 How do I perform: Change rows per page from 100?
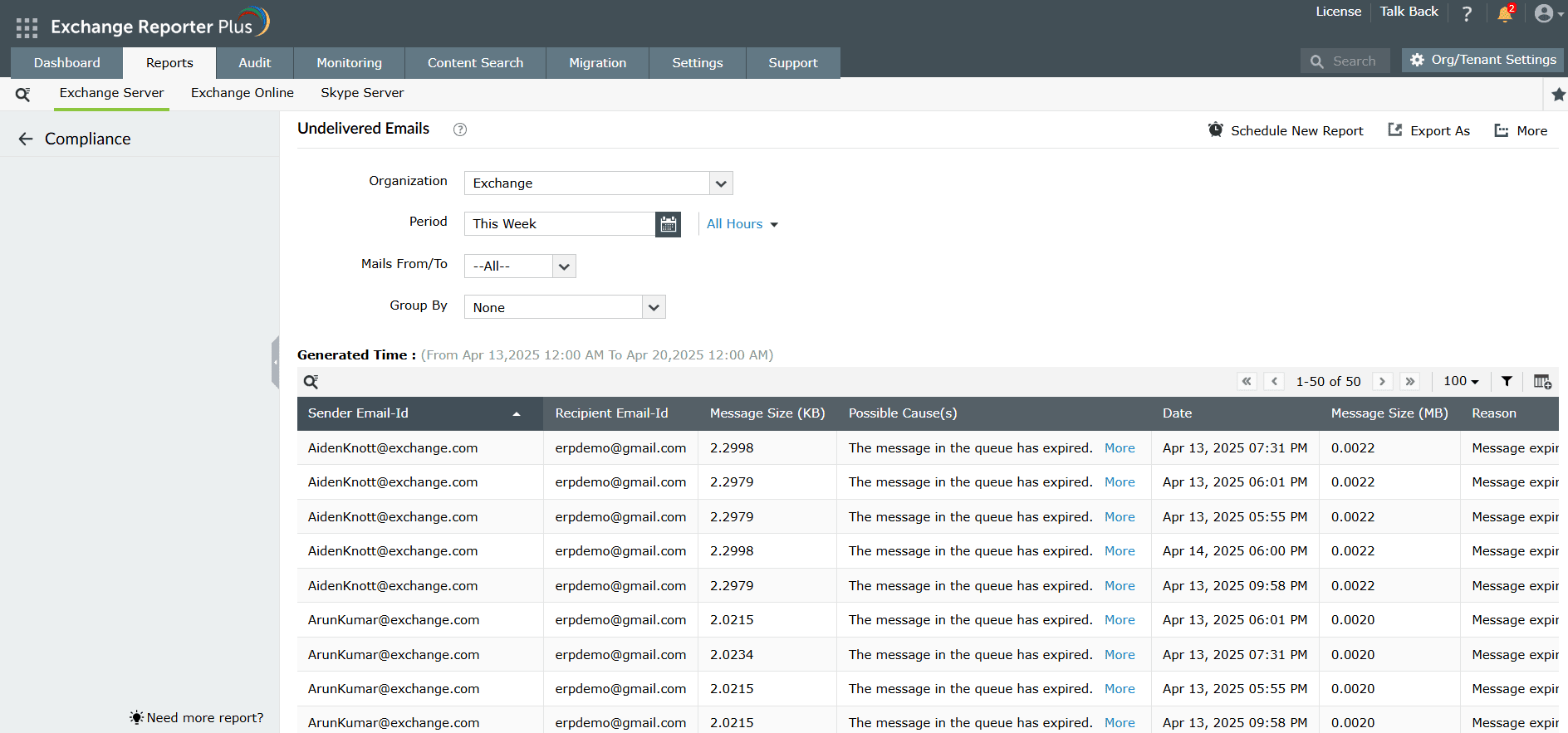pos(1461,381)
